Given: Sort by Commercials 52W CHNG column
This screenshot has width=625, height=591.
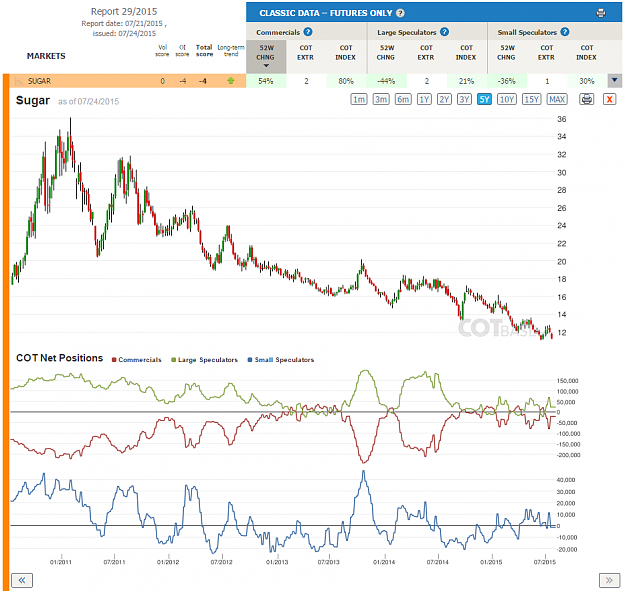Looking at the screenshot, I should pyautogui.click(x=266, y=56).
